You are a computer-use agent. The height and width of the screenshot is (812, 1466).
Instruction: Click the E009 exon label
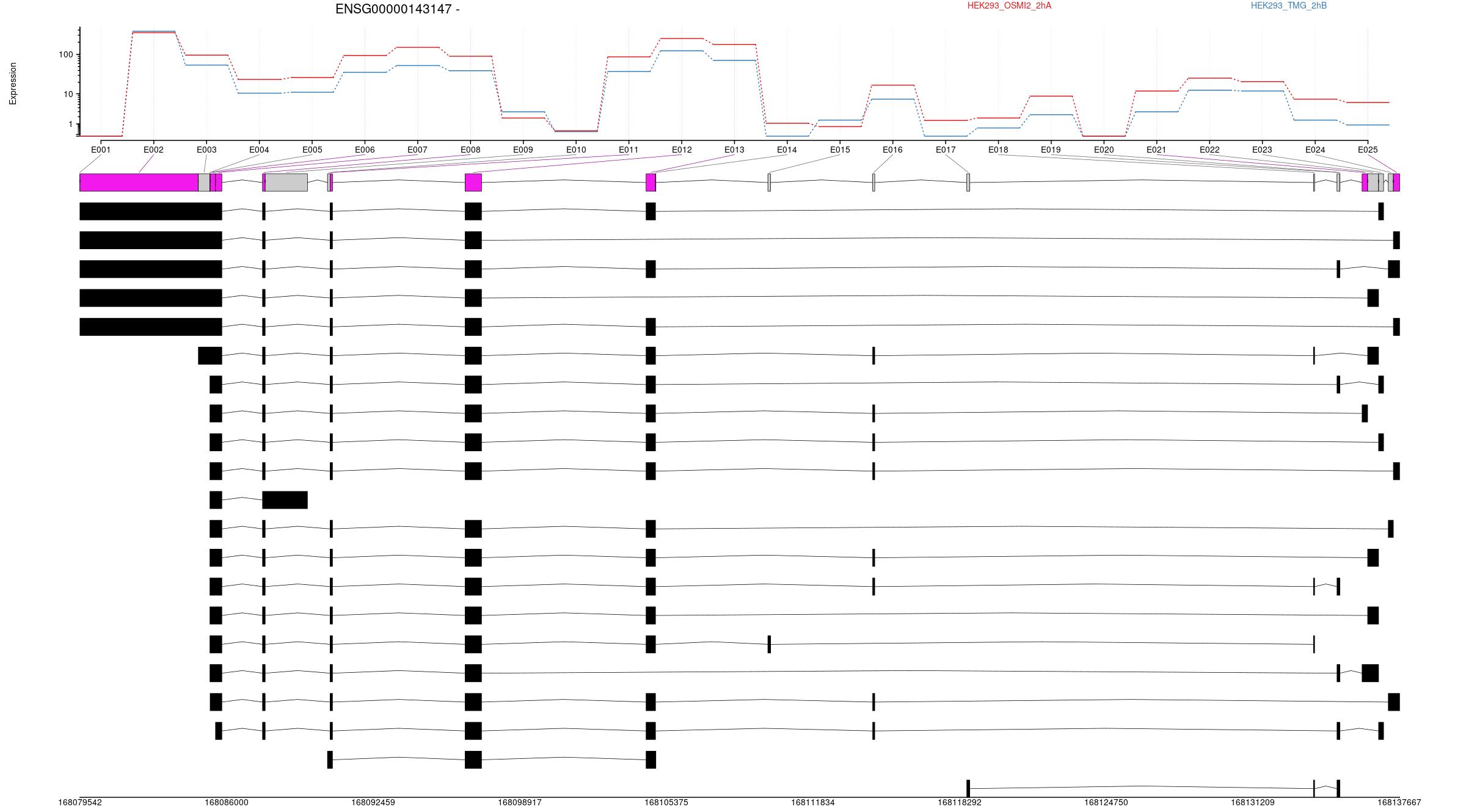coord(523,150)
